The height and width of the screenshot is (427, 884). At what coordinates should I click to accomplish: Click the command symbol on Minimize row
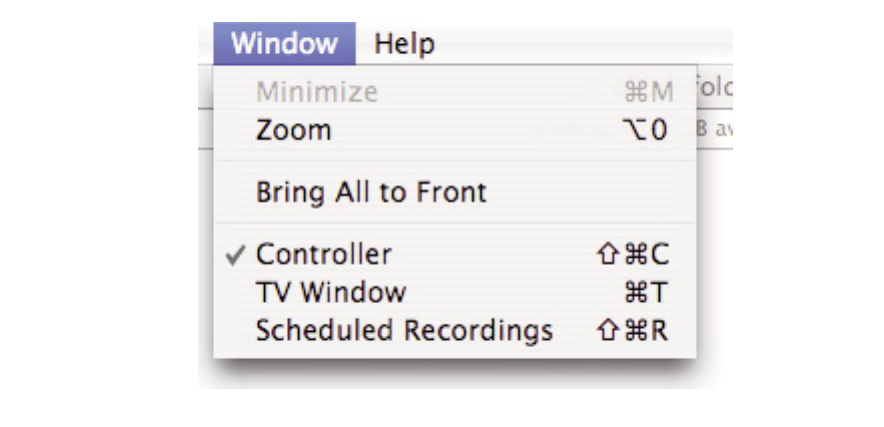[x=636, y=93]
